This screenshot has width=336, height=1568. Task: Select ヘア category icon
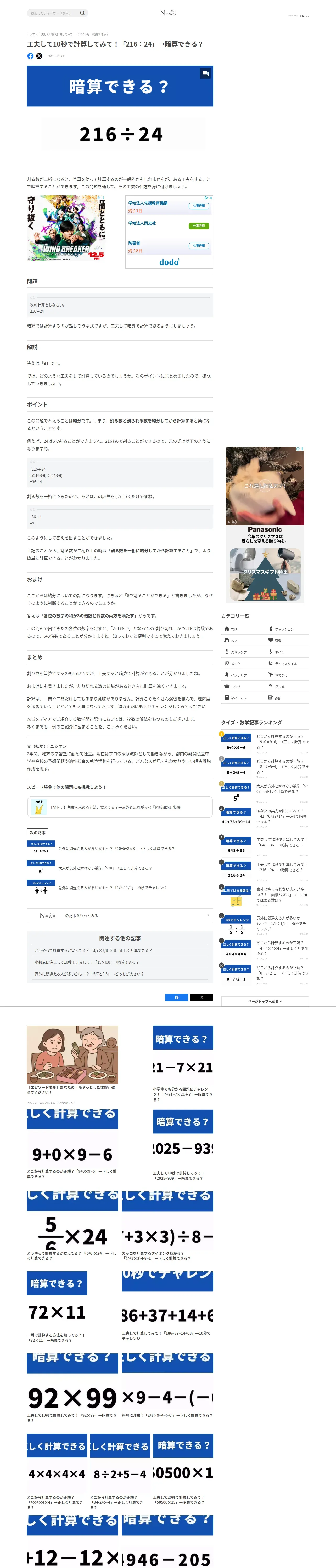(x=227, y=640)
